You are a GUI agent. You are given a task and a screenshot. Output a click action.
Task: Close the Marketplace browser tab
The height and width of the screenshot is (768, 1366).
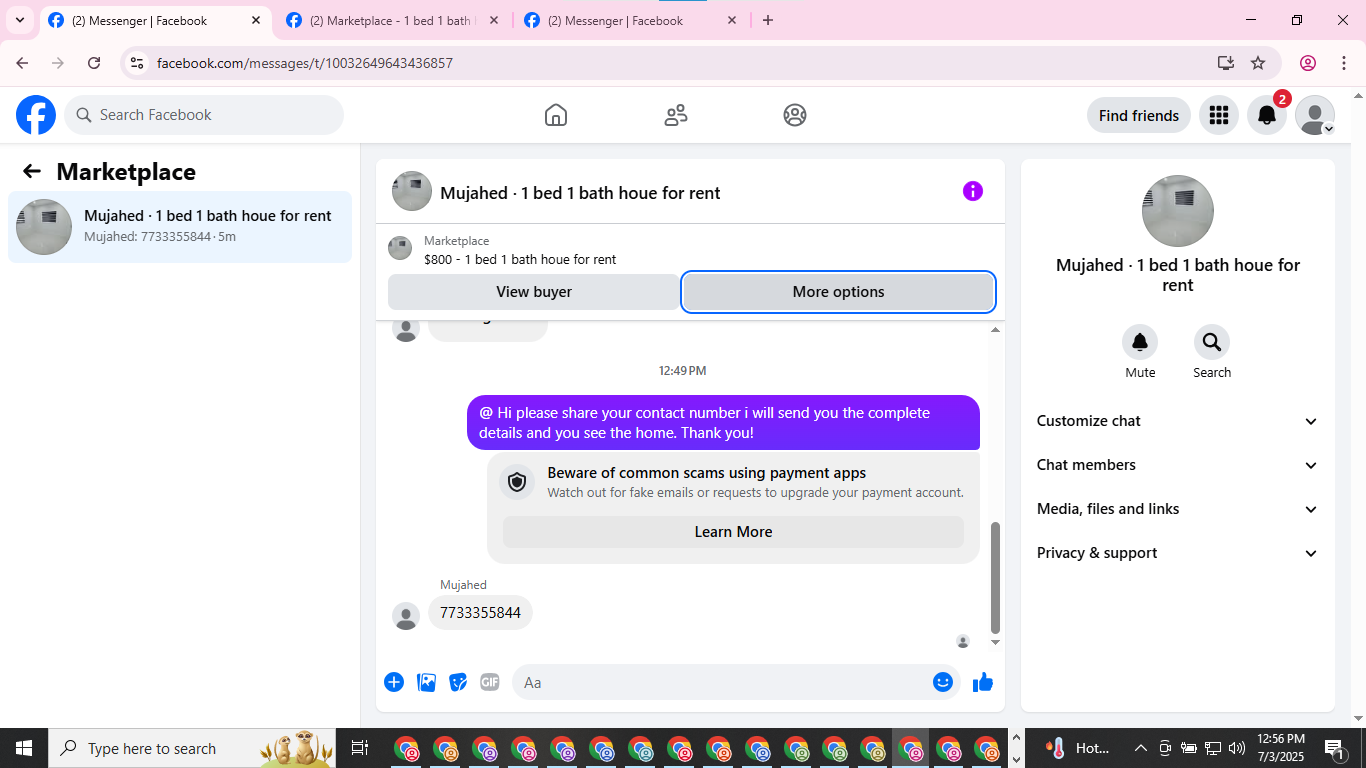click(493, 20)
